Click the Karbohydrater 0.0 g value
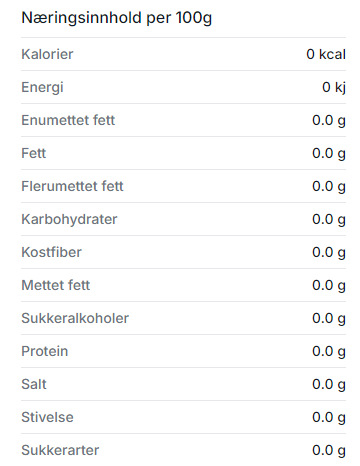Screen dimensions: 360x466 click(329, 220)
